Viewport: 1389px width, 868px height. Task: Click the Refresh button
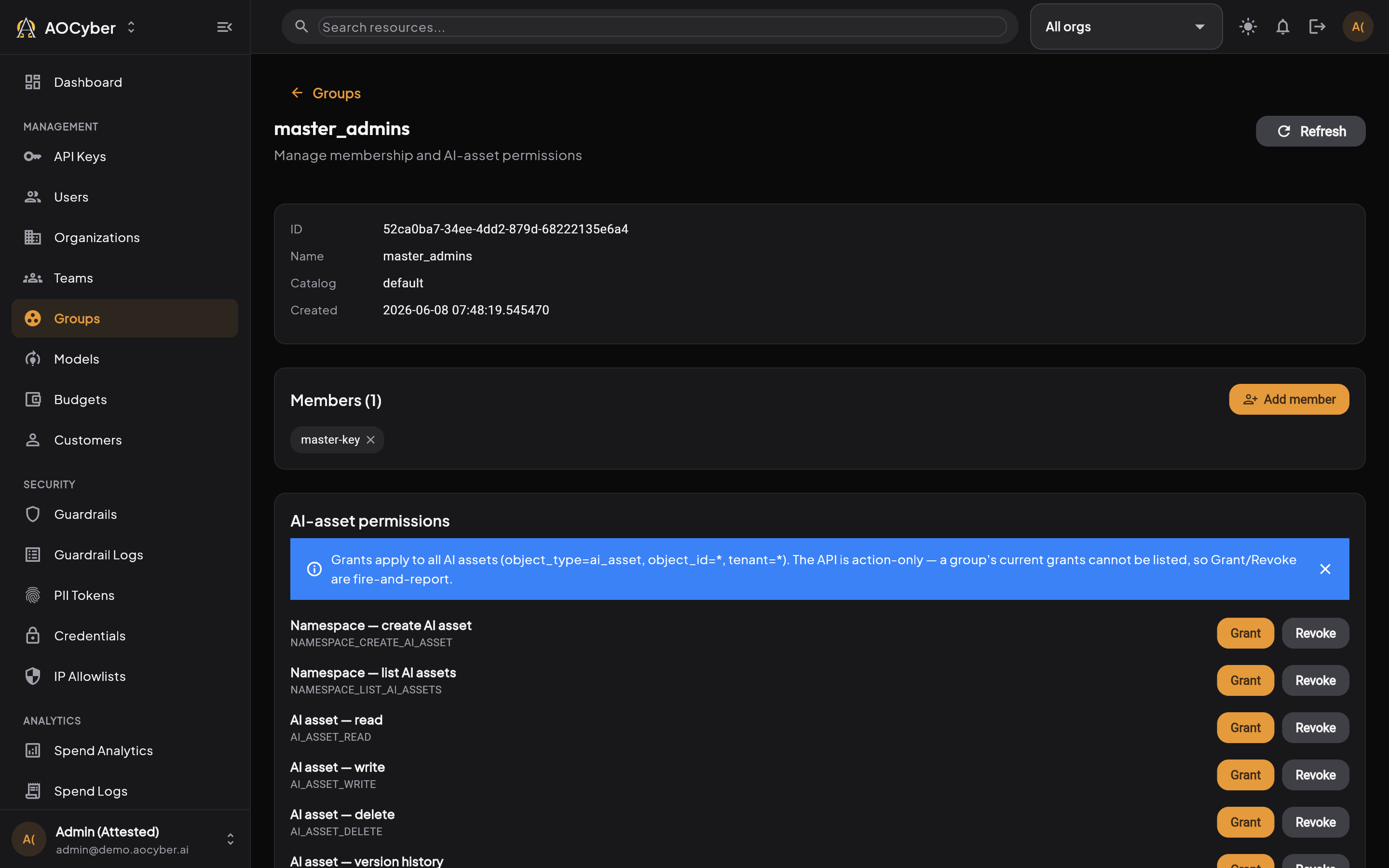(x=1310, y=131)
